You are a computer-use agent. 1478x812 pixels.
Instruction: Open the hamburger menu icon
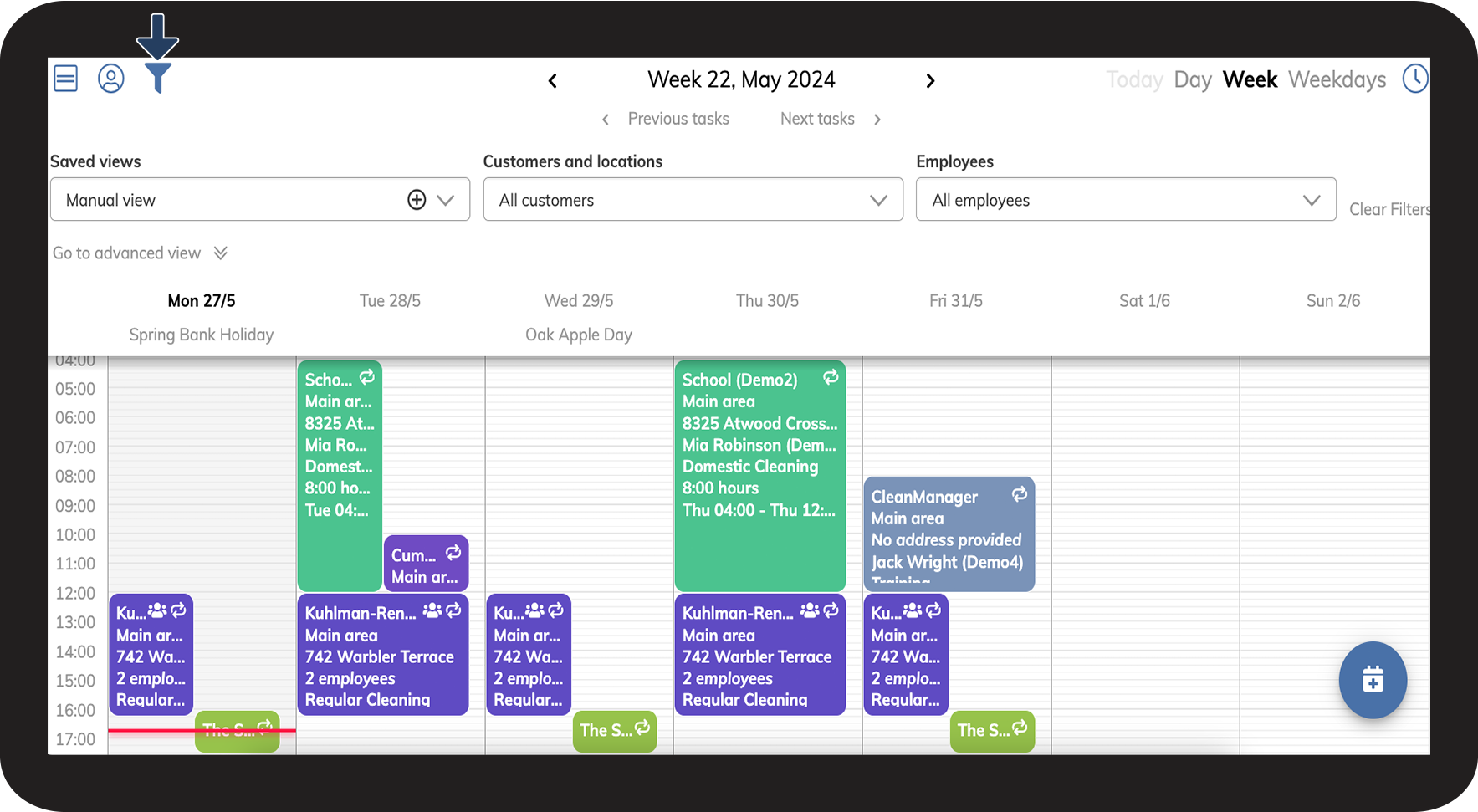[x=65, y=79]
